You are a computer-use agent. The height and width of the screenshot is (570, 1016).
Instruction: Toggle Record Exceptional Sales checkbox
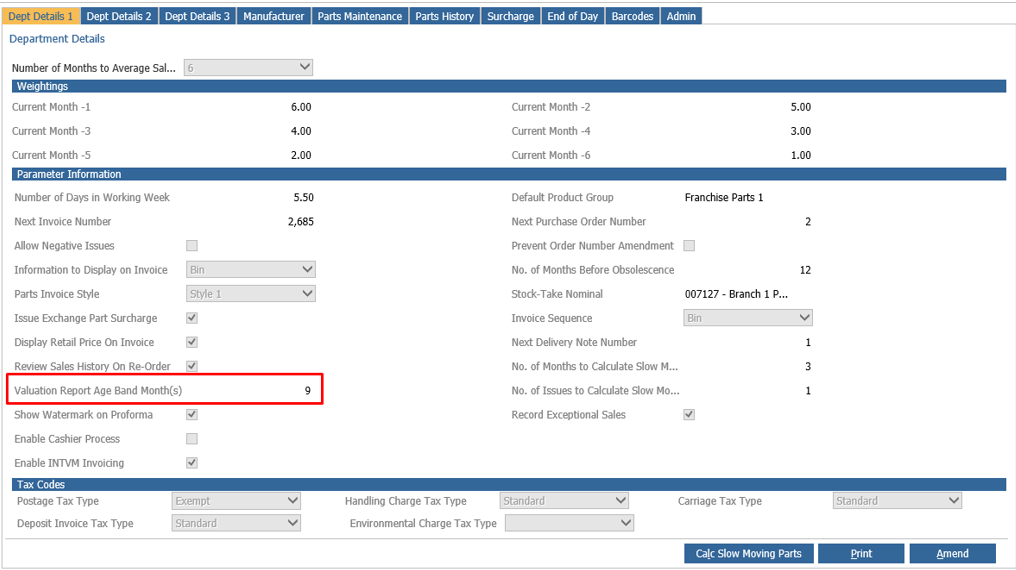coord(689,415)
